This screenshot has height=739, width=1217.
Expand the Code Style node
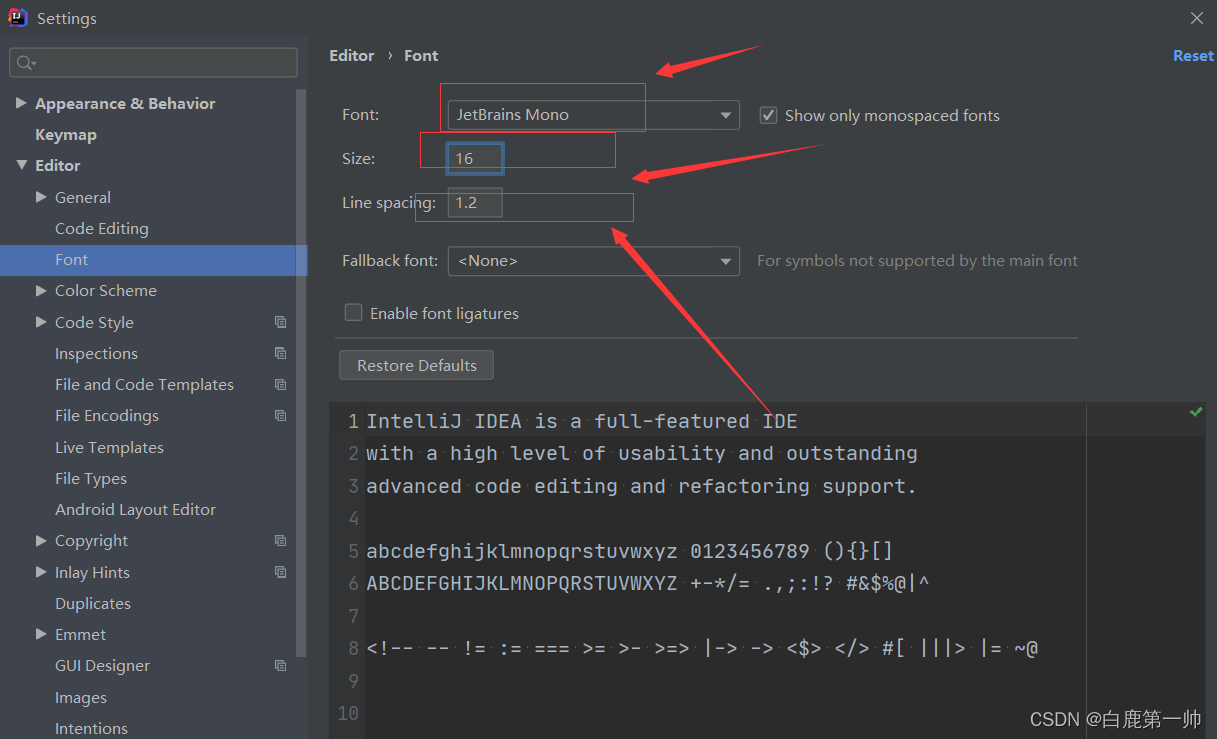coord(41,322)
